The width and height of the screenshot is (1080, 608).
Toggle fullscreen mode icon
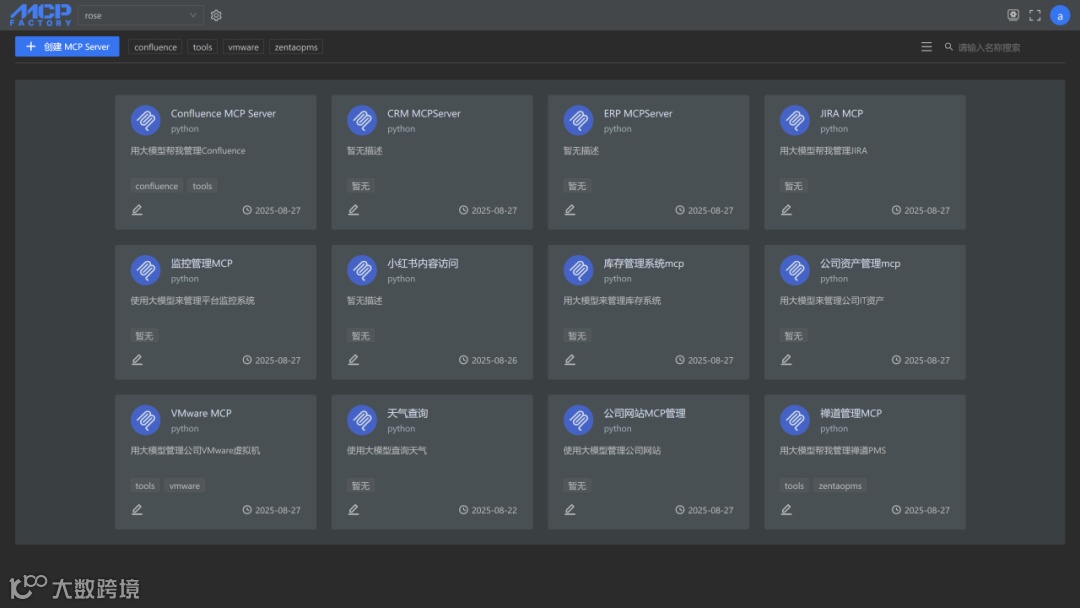pos(1035,15)
